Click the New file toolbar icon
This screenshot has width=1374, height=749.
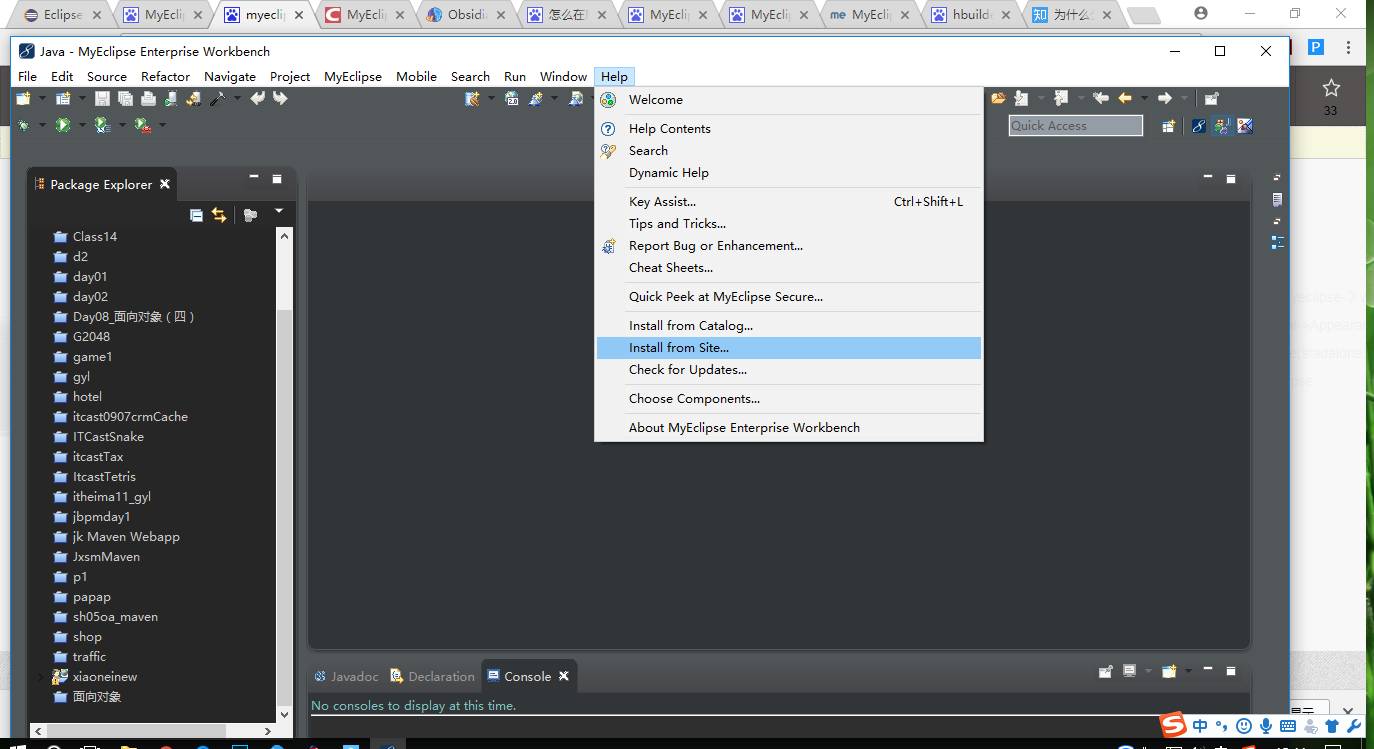(x=23, y=98)
